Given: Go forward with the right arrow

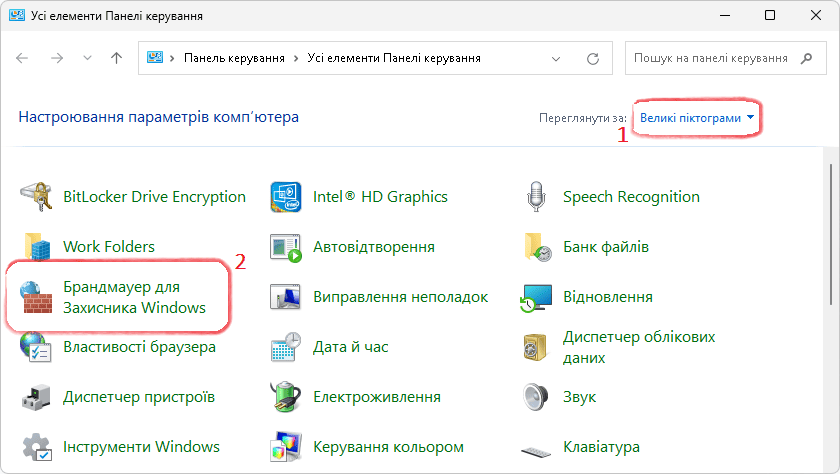Looking at the screenshot, I should (x=56, y=58).
